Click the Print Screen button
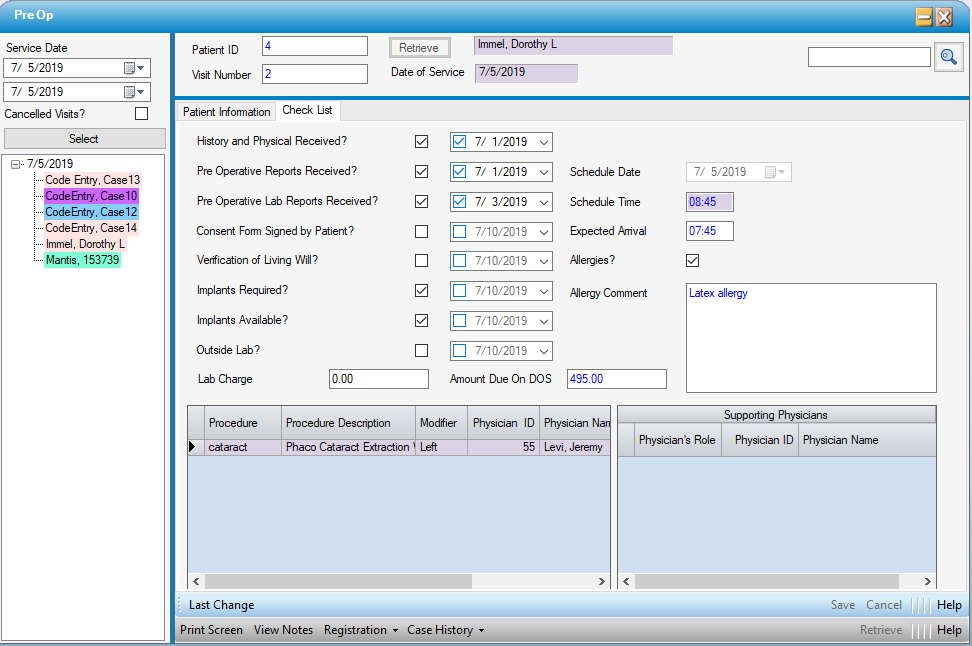Viewport: 972px width, 646px height. click(211, 630)
